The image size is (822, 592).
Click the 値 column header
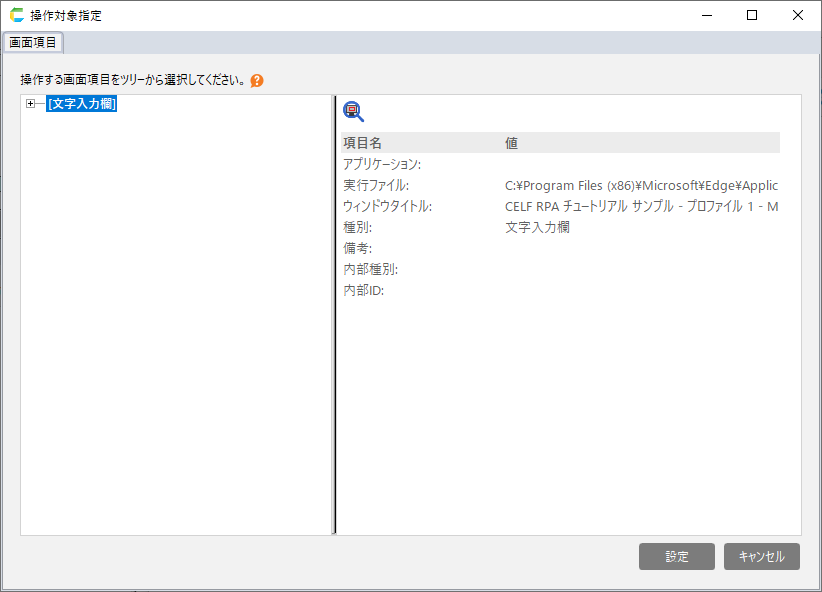point(511,143)
